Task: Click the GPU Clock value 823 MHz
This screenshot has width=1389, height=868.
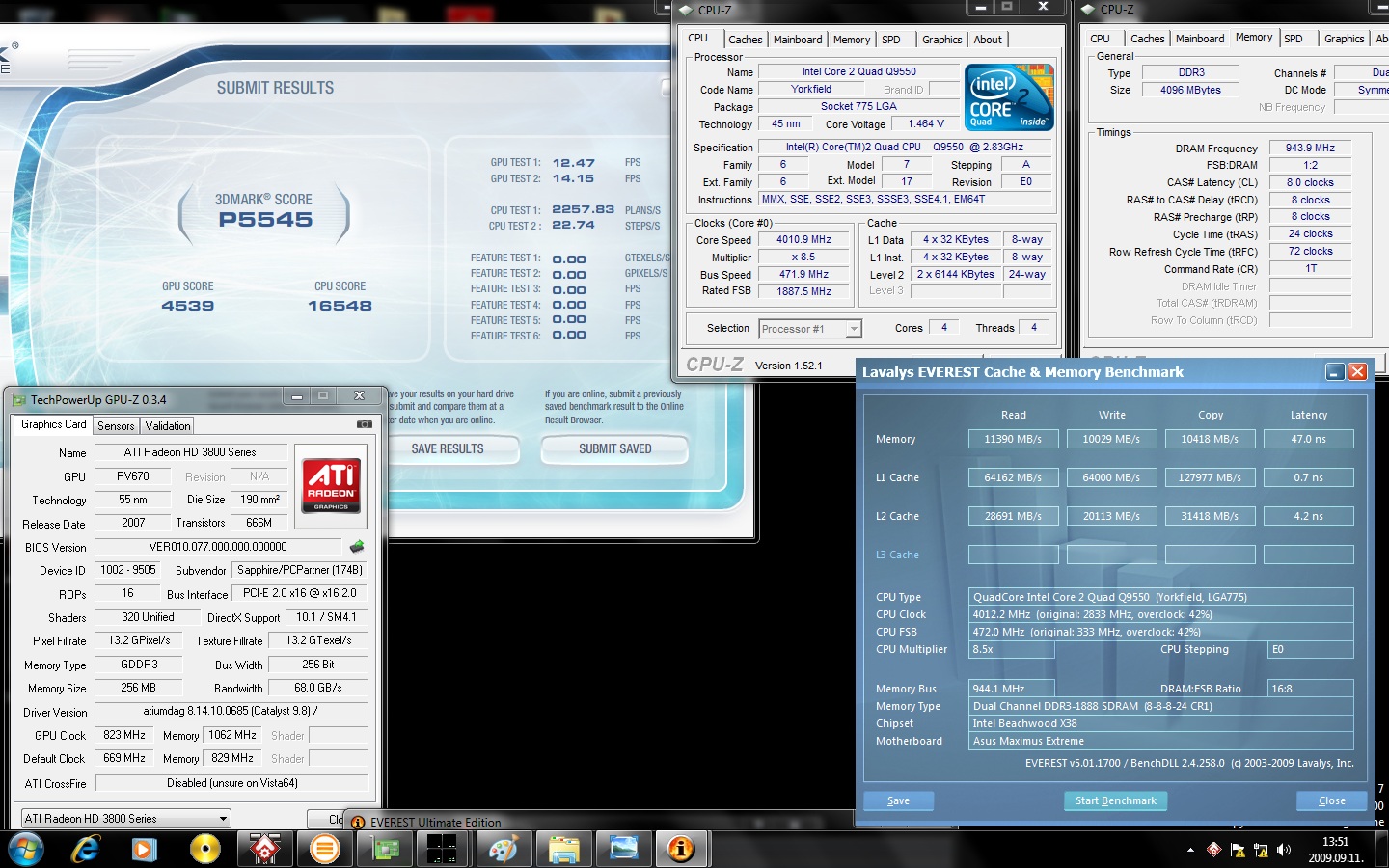Action: (124, 735)
